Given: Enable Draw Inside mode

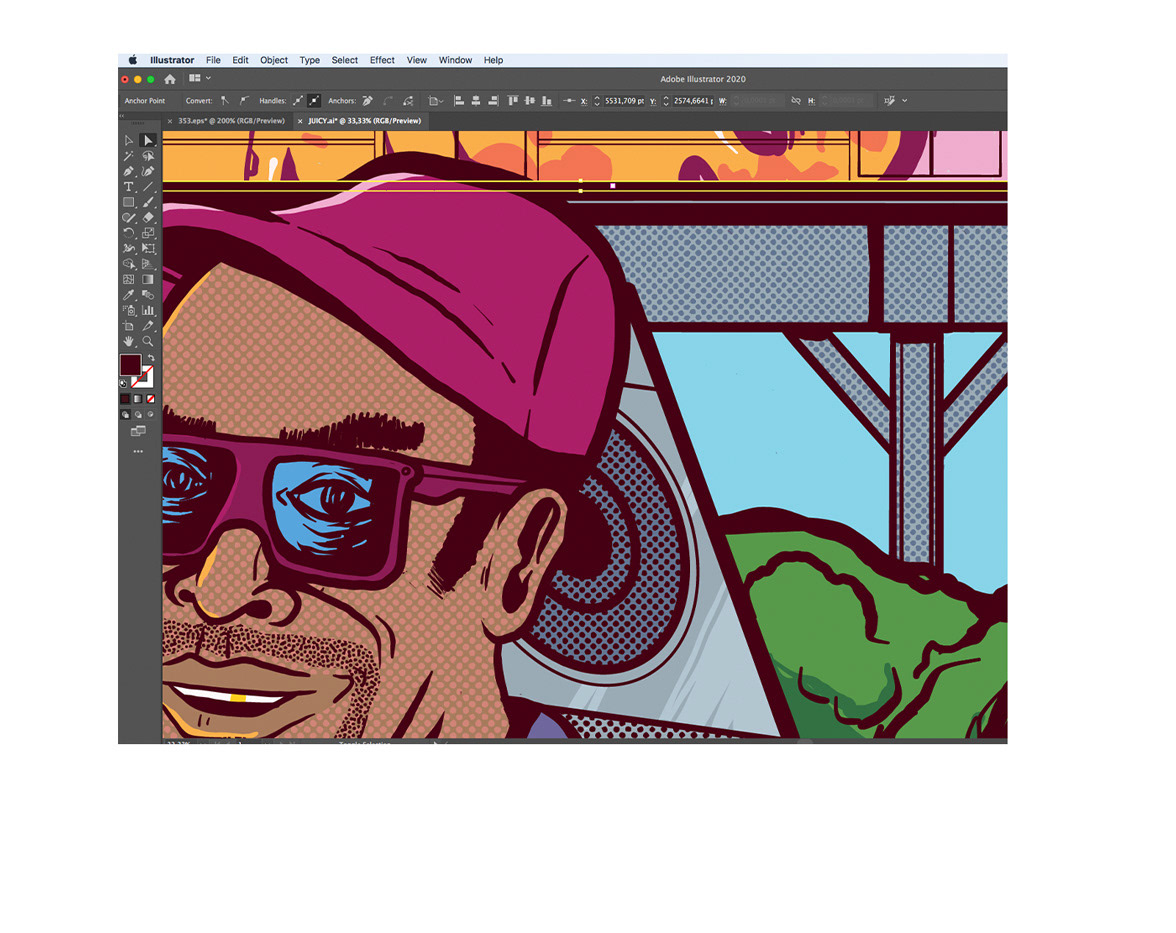Looking at the screenshot, I should click(x=151, y=414).
